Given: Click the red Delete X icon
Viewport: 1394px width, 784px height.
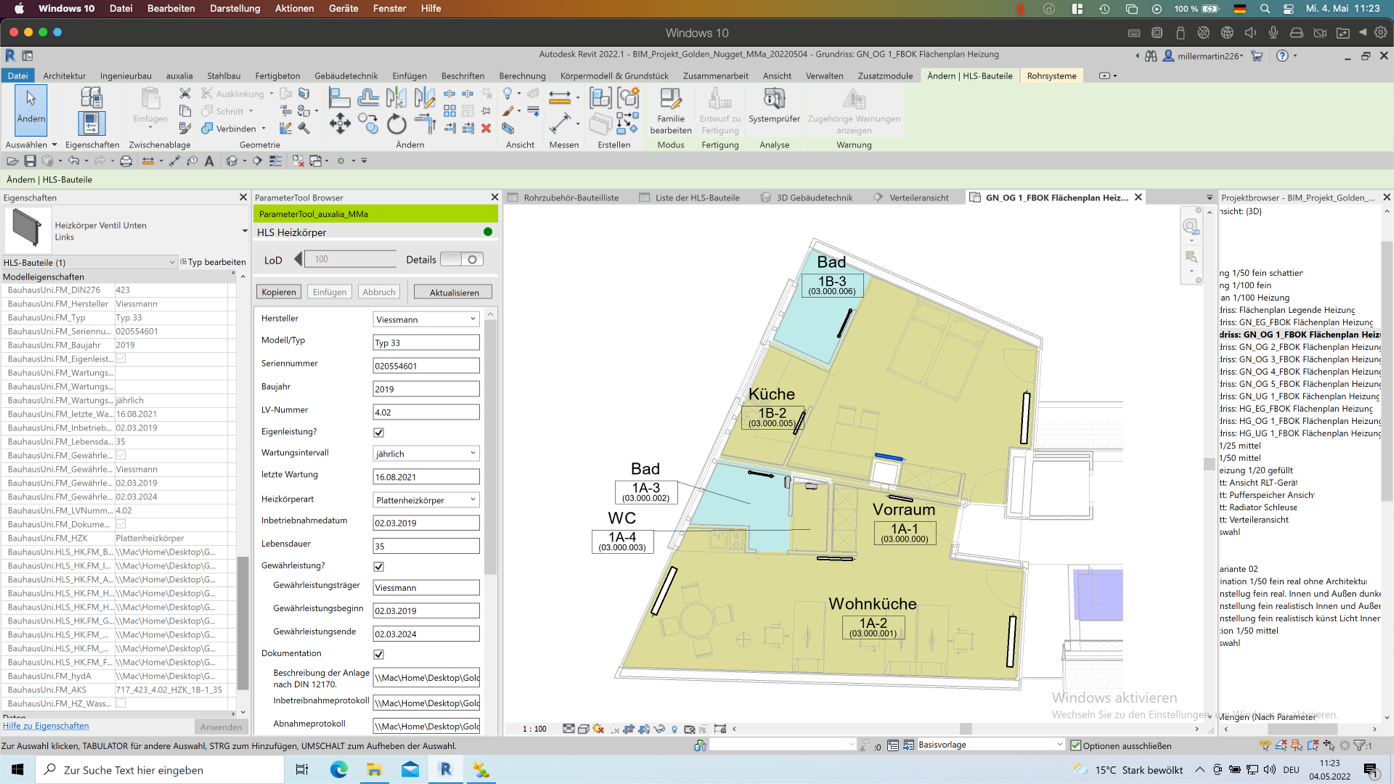Looking at the screenshot, I should click(x=486, y=128).
